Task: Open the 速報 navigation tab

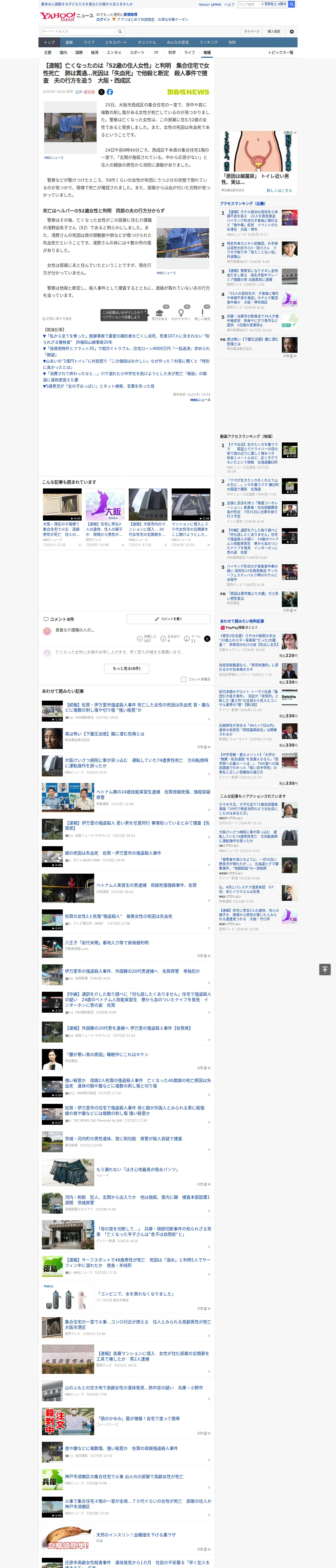Action: pyautogui.click(x=69, y=43)
